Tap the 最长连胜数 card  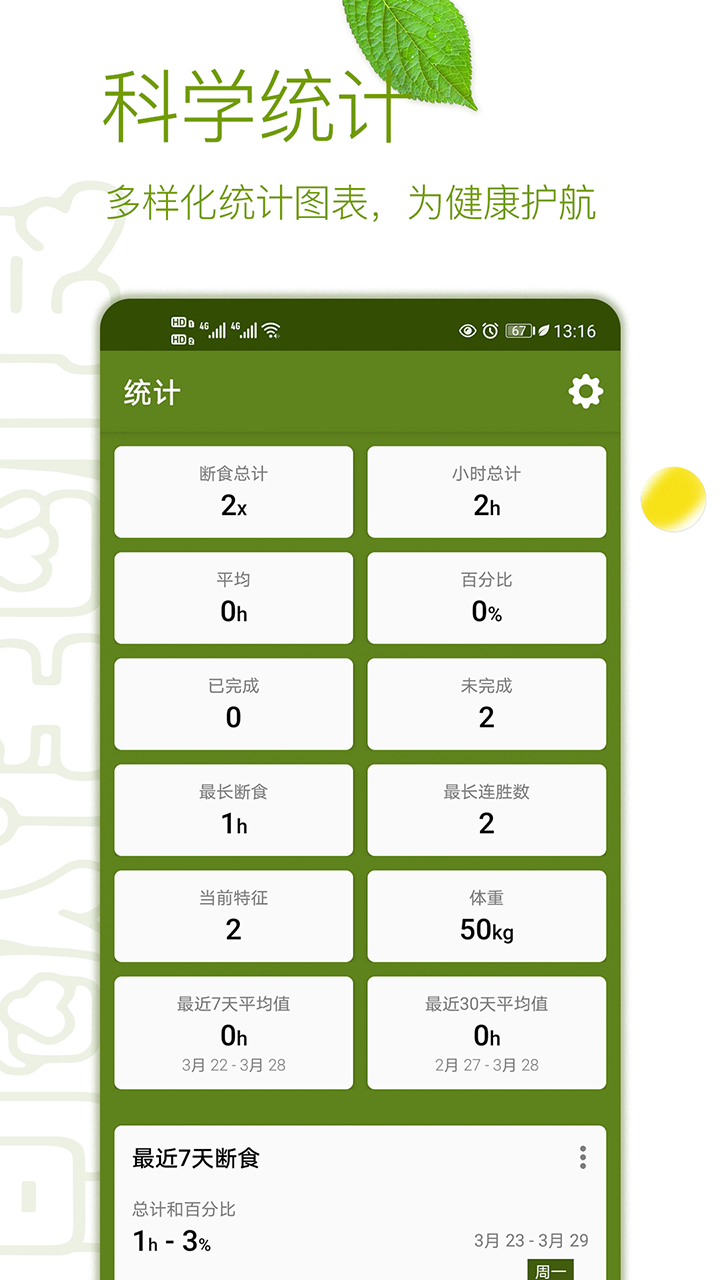click(x=487, y=809)
